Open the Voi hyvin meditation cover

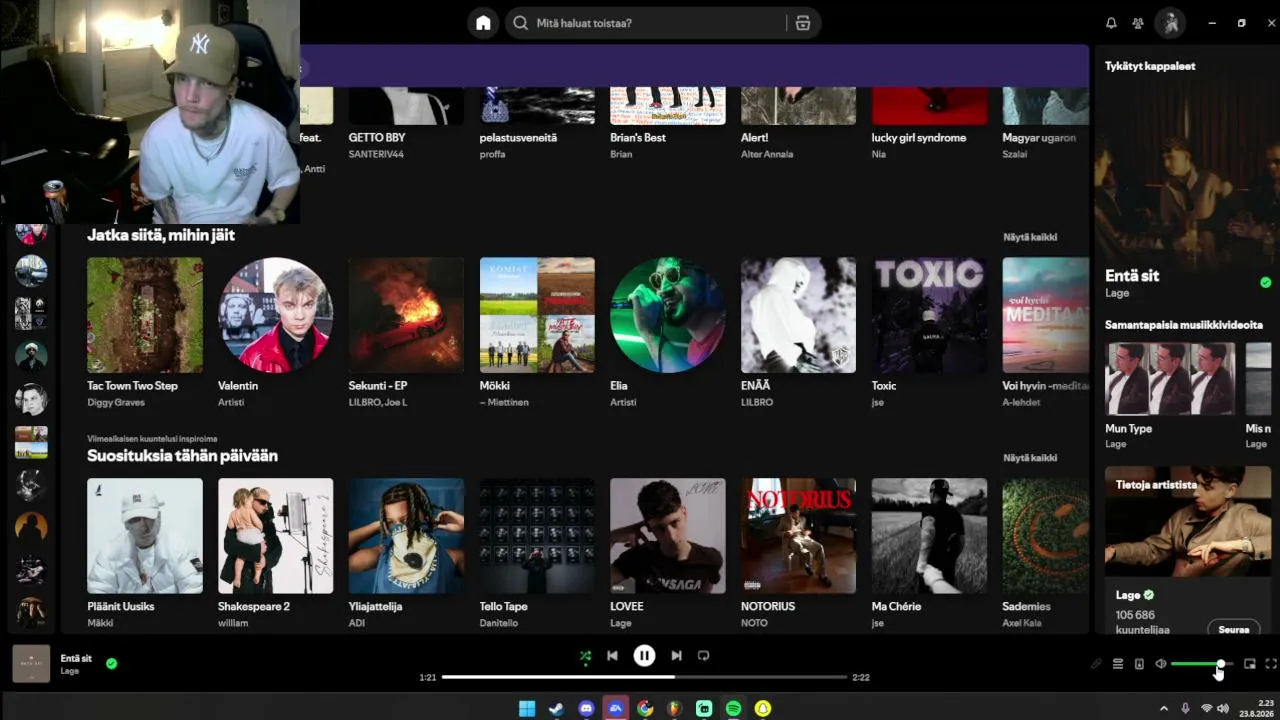point(1046,315)
